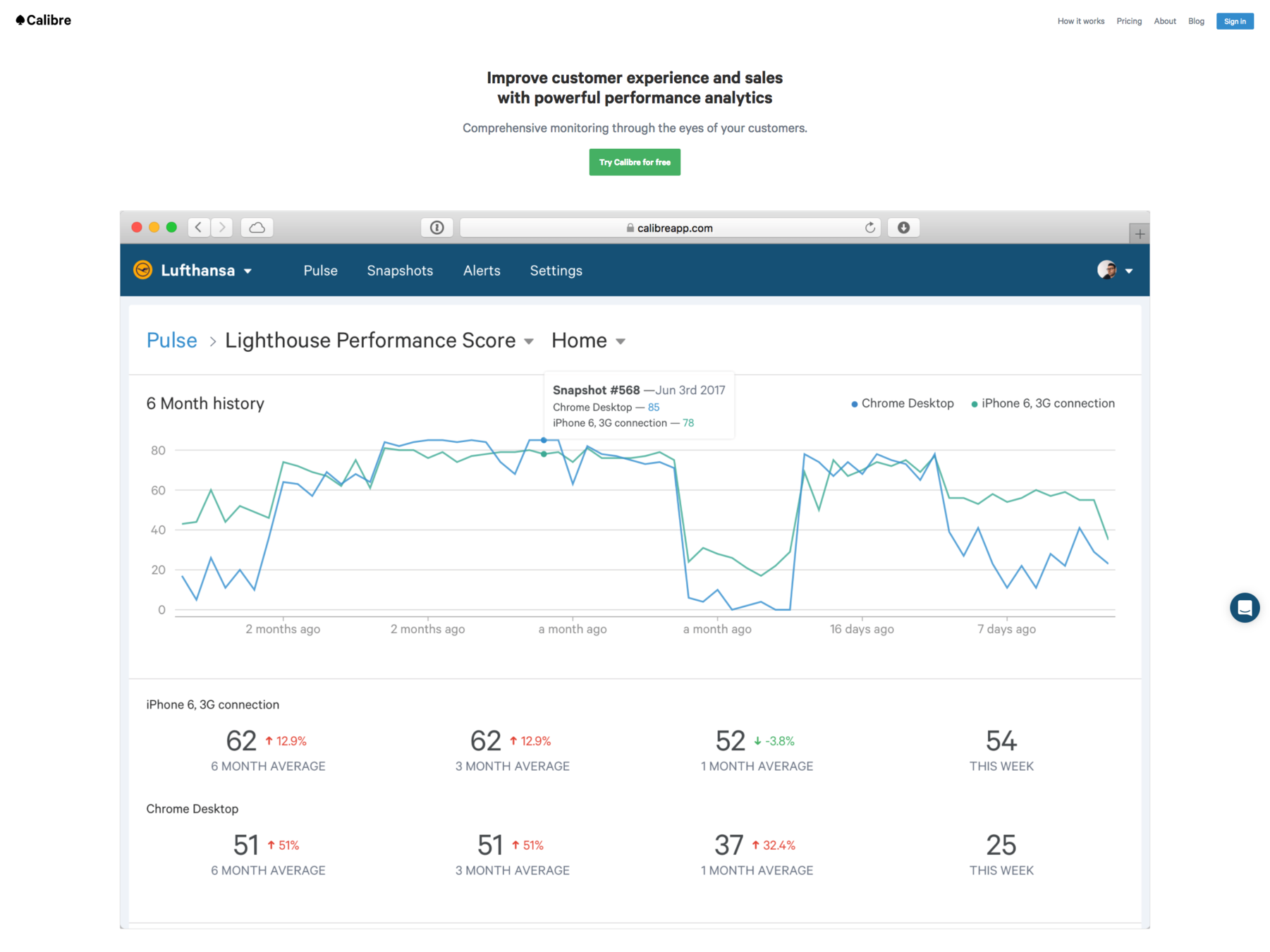Click the '16 days ago' axis label
1270x952 pixels.
point(862,629)
